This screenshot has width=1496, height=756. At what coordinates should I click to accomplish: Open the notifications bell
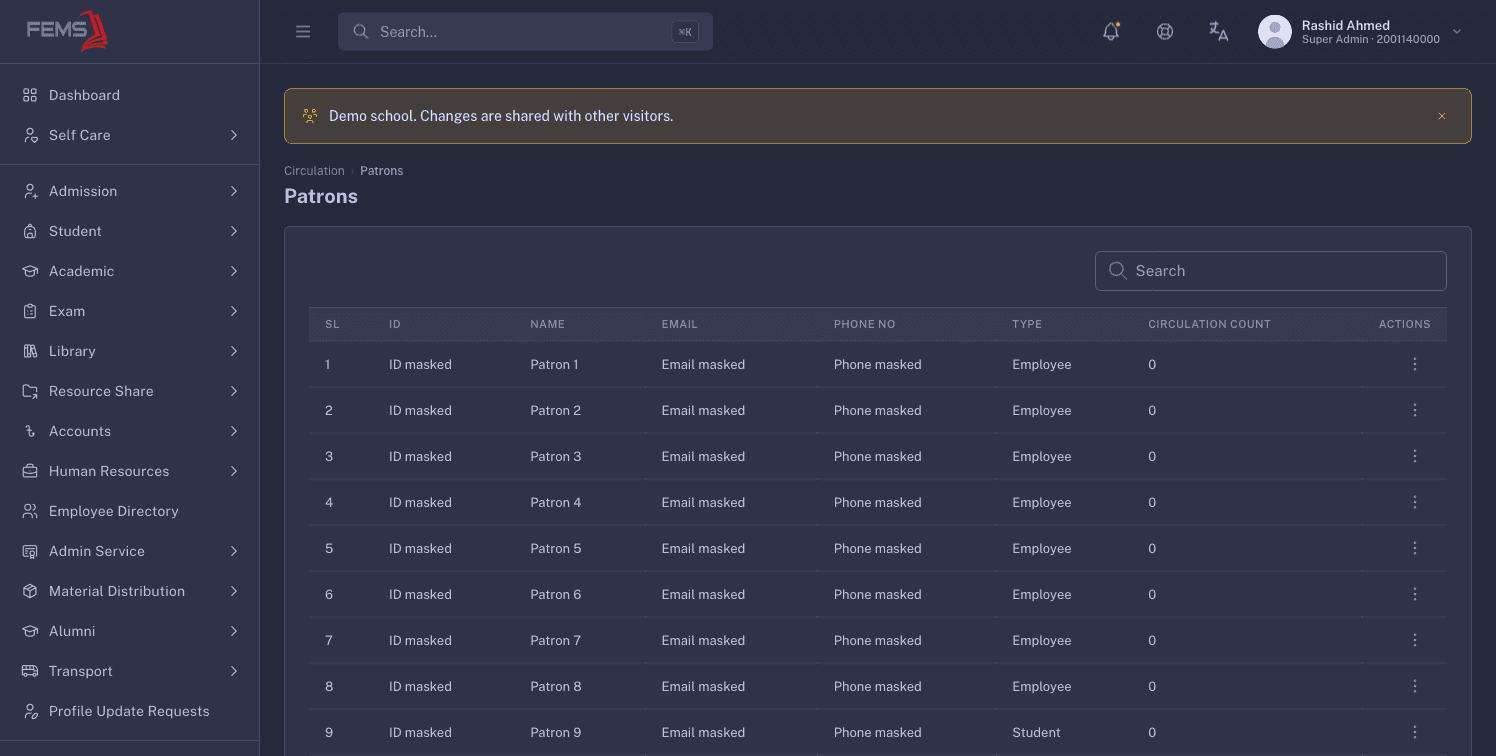[x=1111, y=31]
